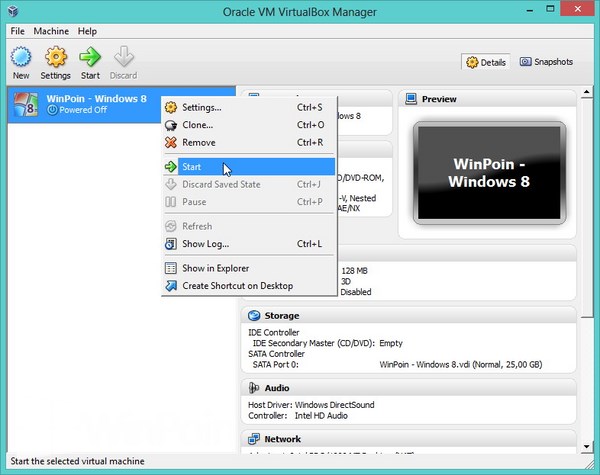This screenshot has width=600, height=475.
Task: Choose Create Shortcut on Desktop
Action: click(249, 286)
